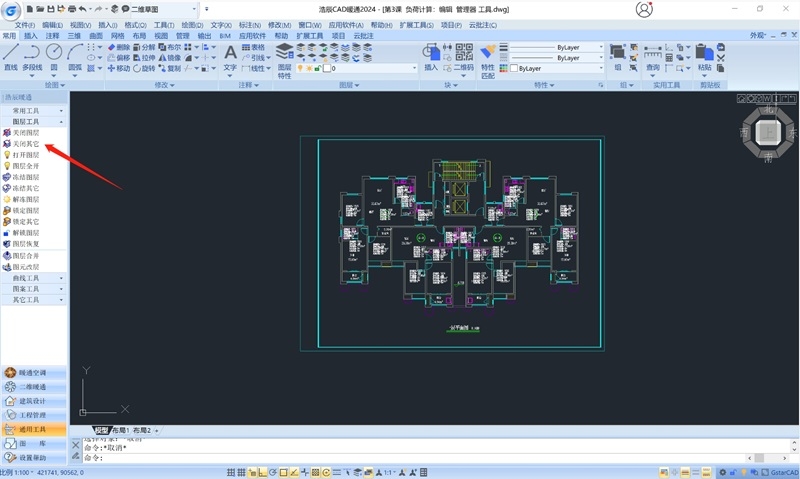This screenshot has height=479, width=800.
Task: Switch to the 布局2 layout tab
Action: pos(145,430)
